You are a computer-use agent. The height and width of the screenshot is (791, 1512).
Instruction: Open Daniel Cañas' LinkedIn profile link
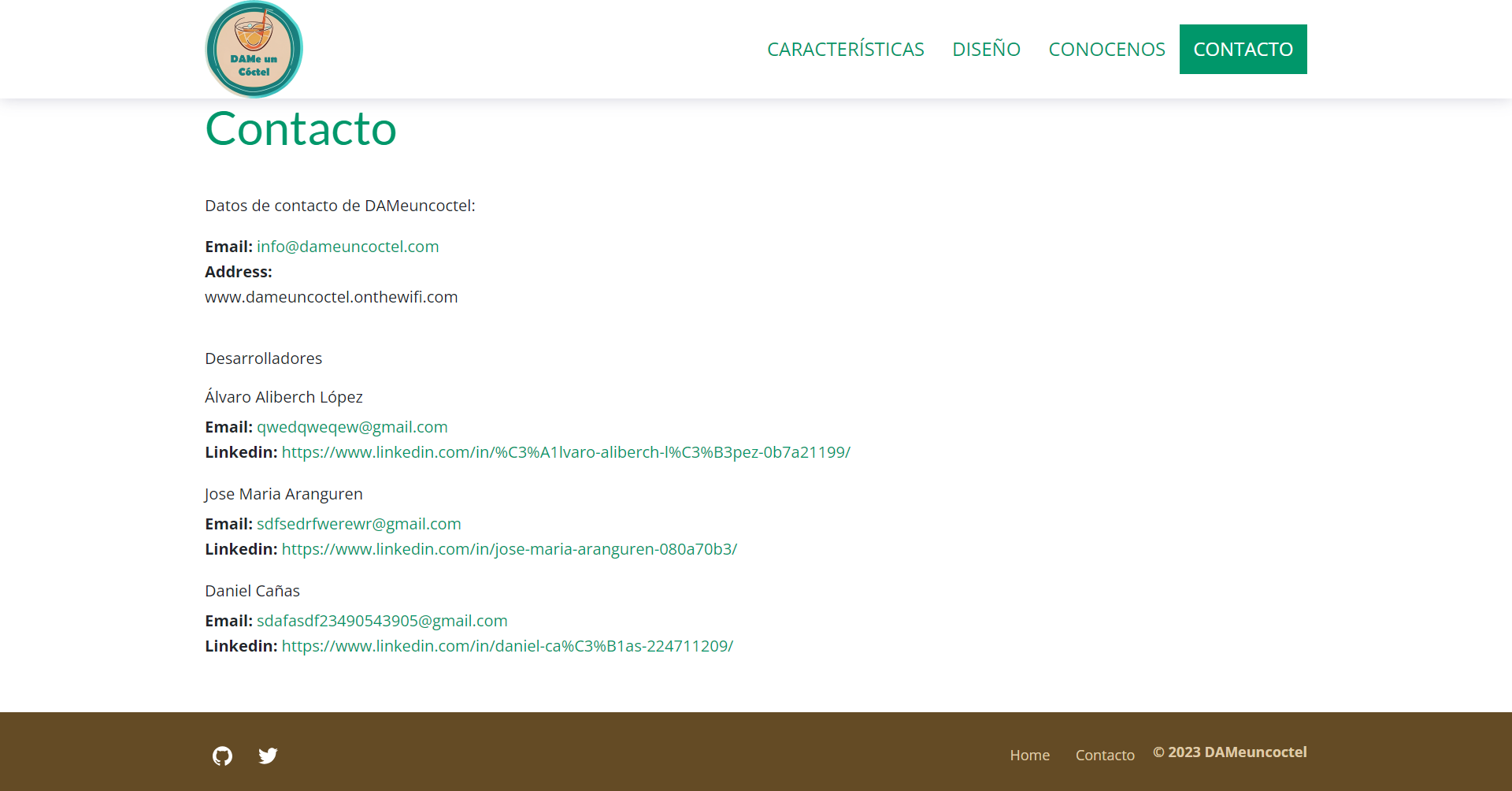[507, 646]
